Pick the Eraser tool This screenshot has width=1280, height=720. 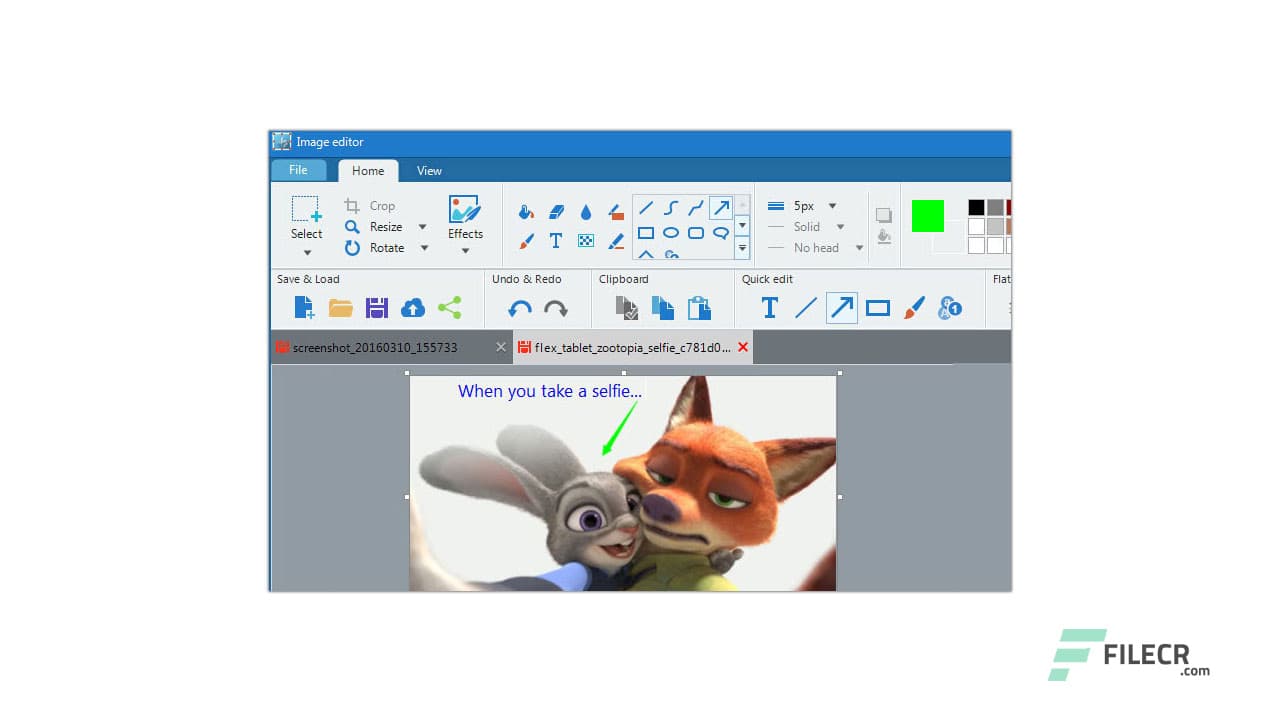pos(556,211)
